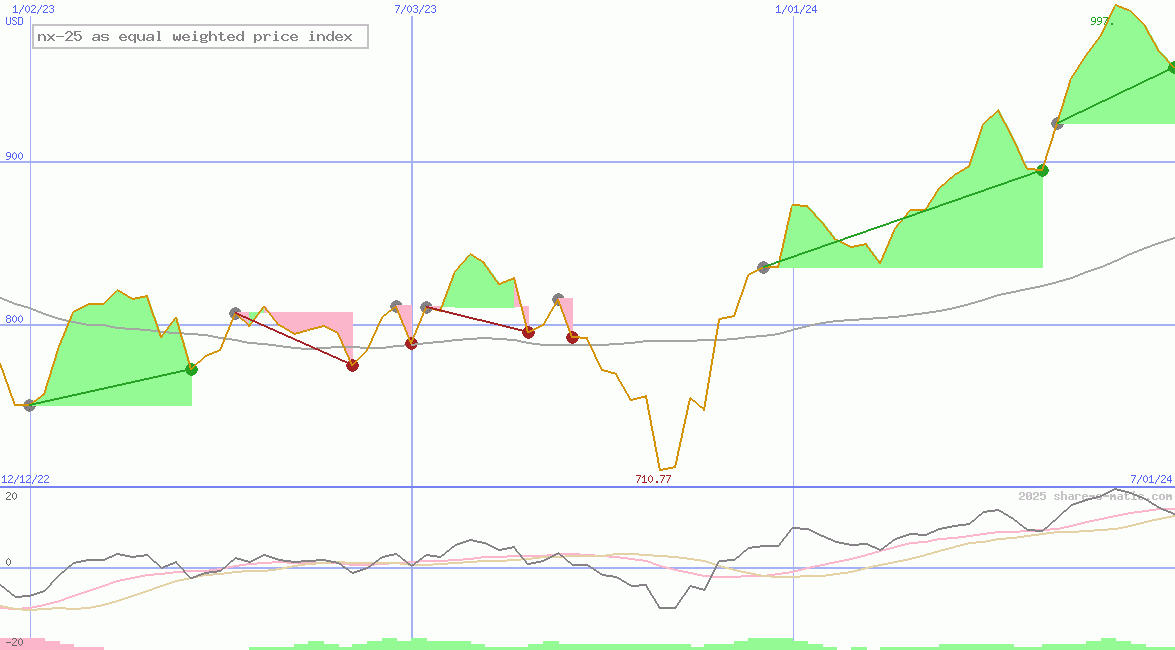The height and width of the screenshot is (650, 1175).
Task: Select the green trendline start marker near 12/12/22
Action: tap(28, 405)
